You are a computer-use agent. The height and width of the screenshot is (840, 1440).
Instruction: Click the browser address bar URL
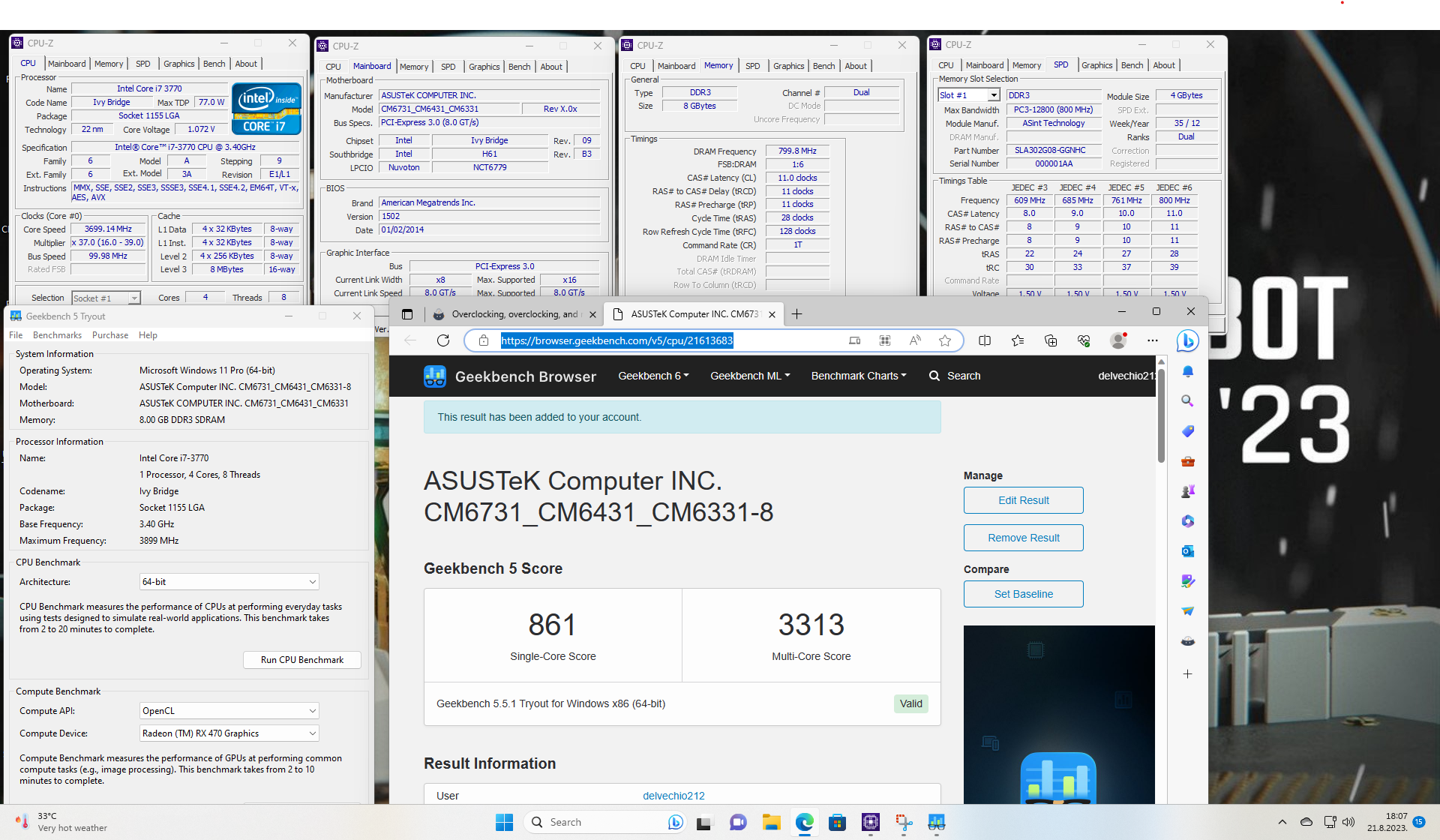point(616,340)
